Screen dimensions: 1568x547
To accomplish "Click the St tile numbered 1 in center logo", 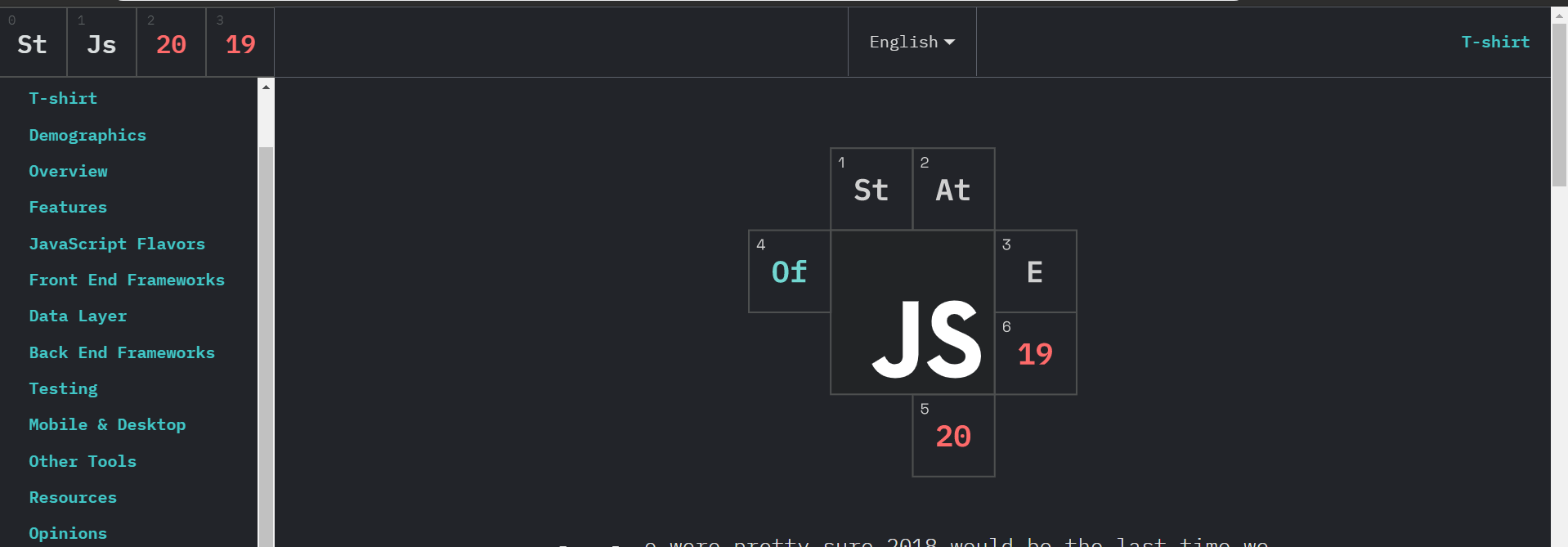I will tap(871, 189).
